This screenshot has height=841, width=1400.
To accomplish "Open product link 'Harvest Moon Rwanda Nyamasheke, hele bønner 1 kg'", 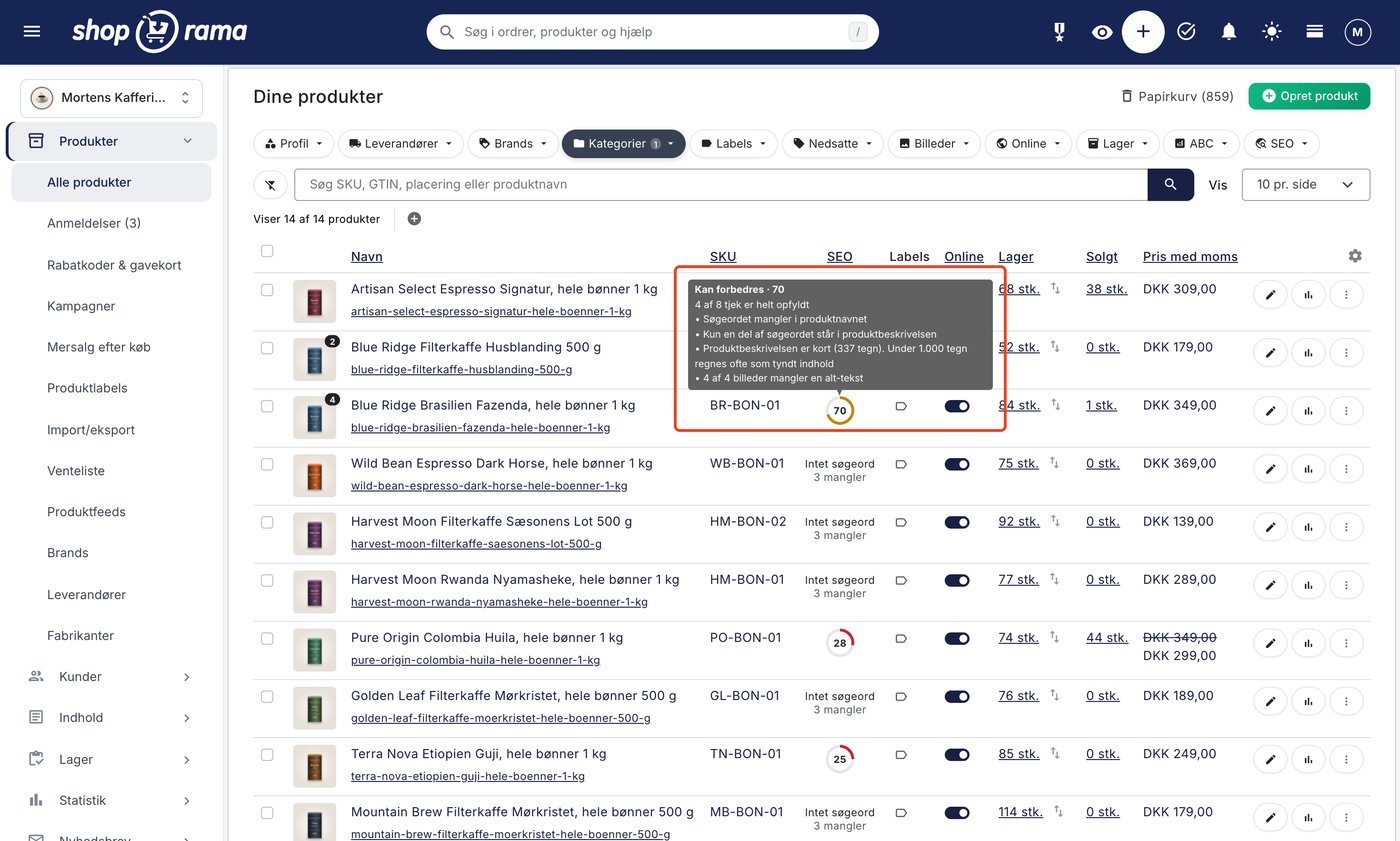I will tap(515, 579).
